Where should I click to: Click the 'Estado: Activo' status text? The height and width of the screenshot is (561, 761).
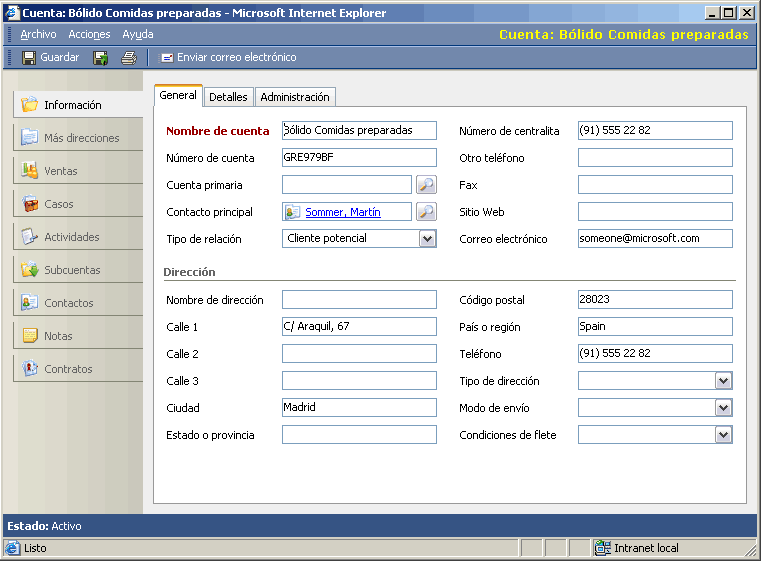44,526
